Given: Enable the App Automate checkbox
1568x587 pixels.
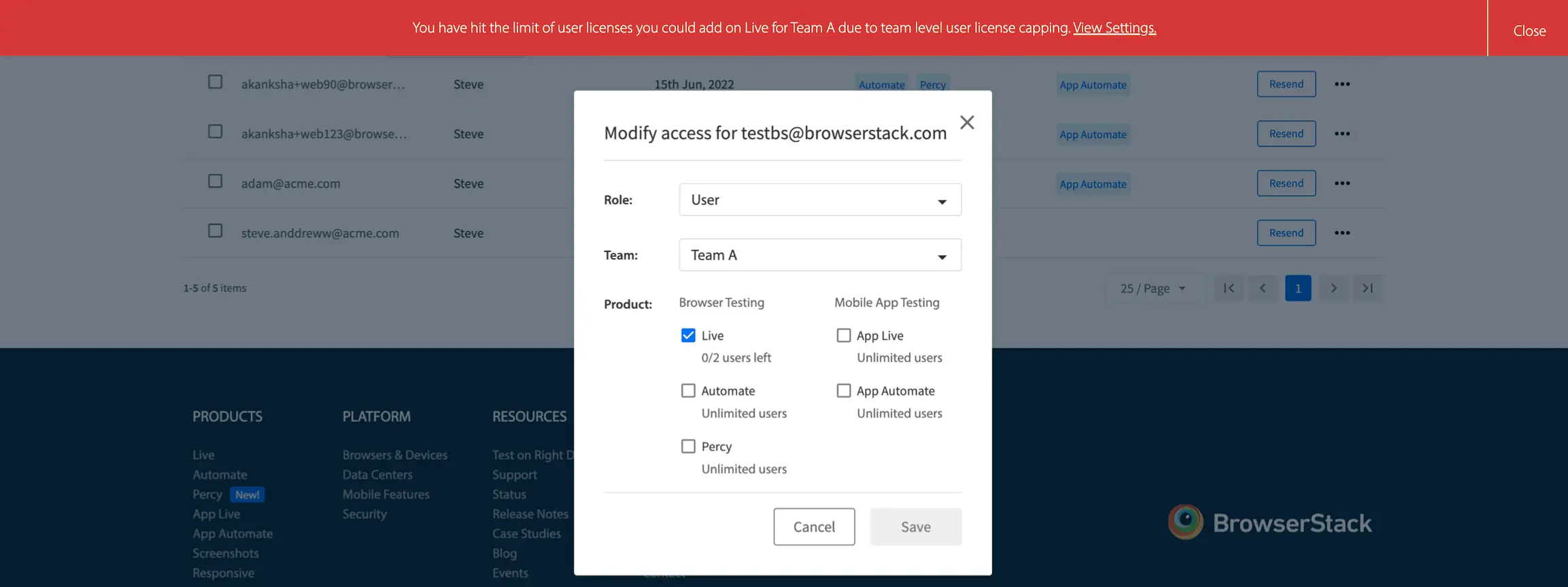Looking at the screenshot, I should pyautogui.click(x=843, y=391).
